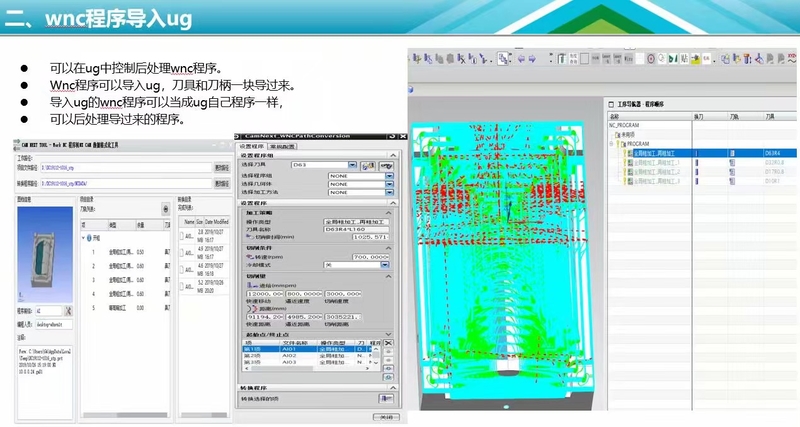
Task: Click the convert icon button in the 转换程序 section
Action: [386, 398]
